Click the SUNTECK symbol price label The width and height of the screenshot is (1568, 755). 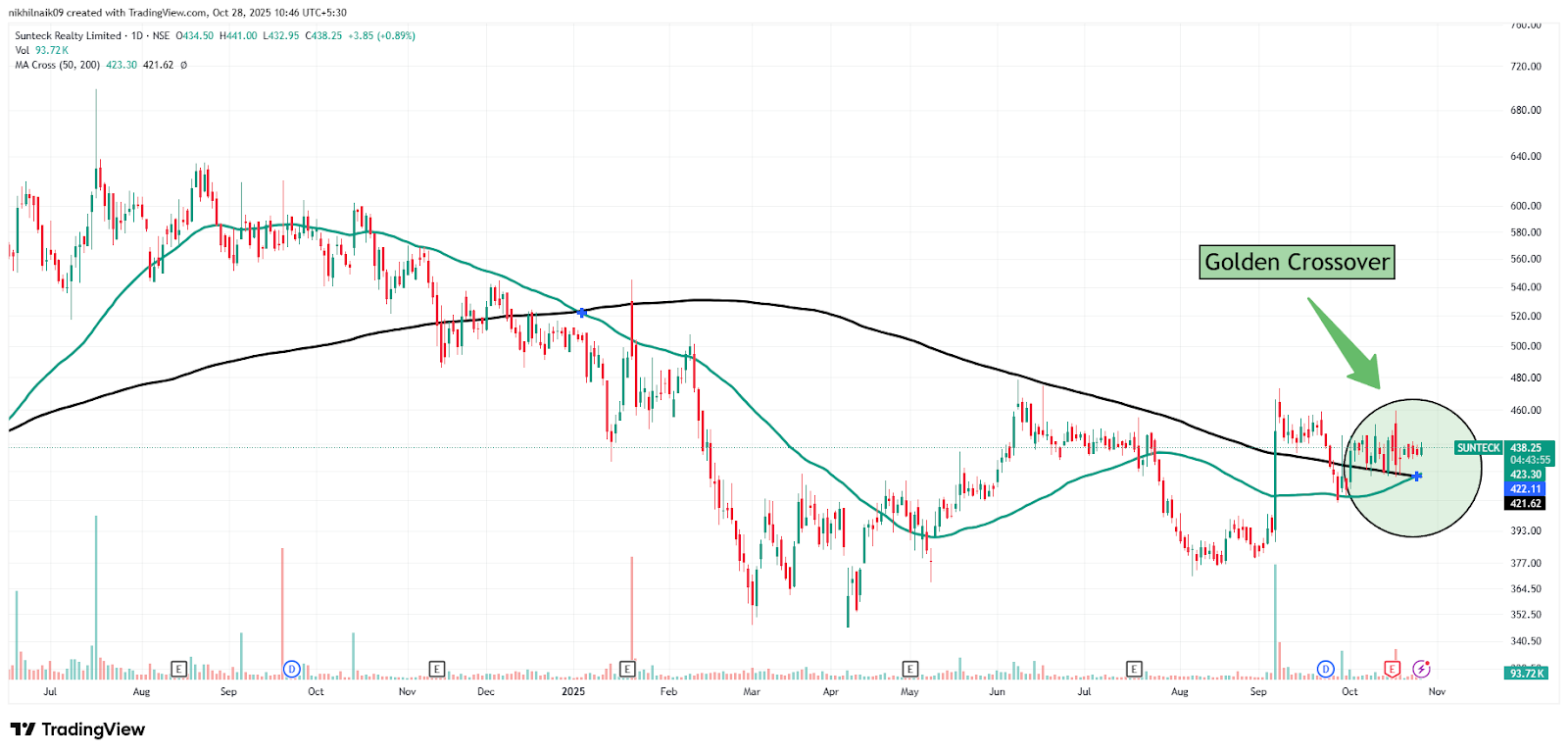pyautogui.click(x=1478, y=448)
